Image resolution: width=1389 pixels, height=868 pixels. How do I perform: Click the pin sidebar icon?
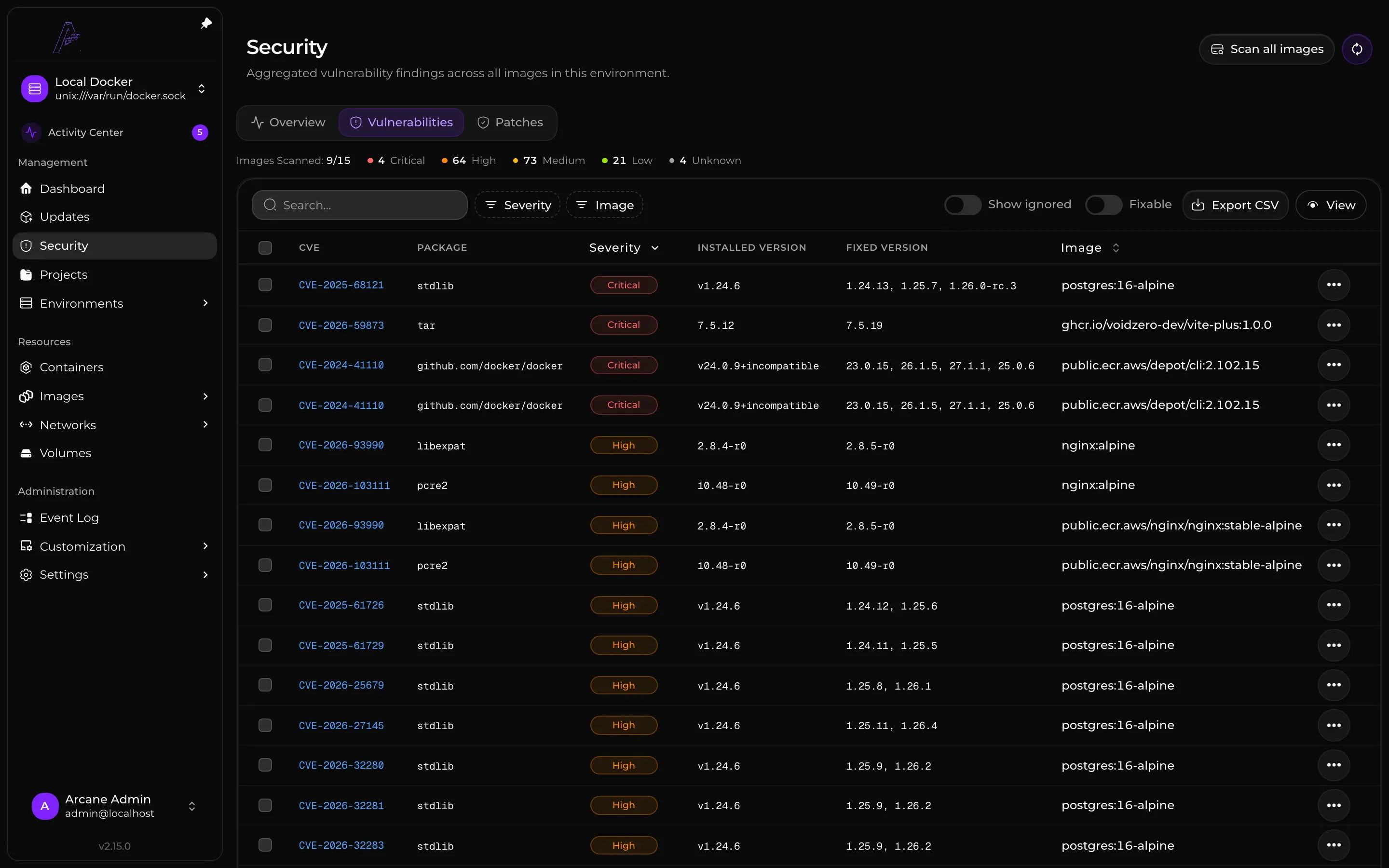click(x=206, y=24)
